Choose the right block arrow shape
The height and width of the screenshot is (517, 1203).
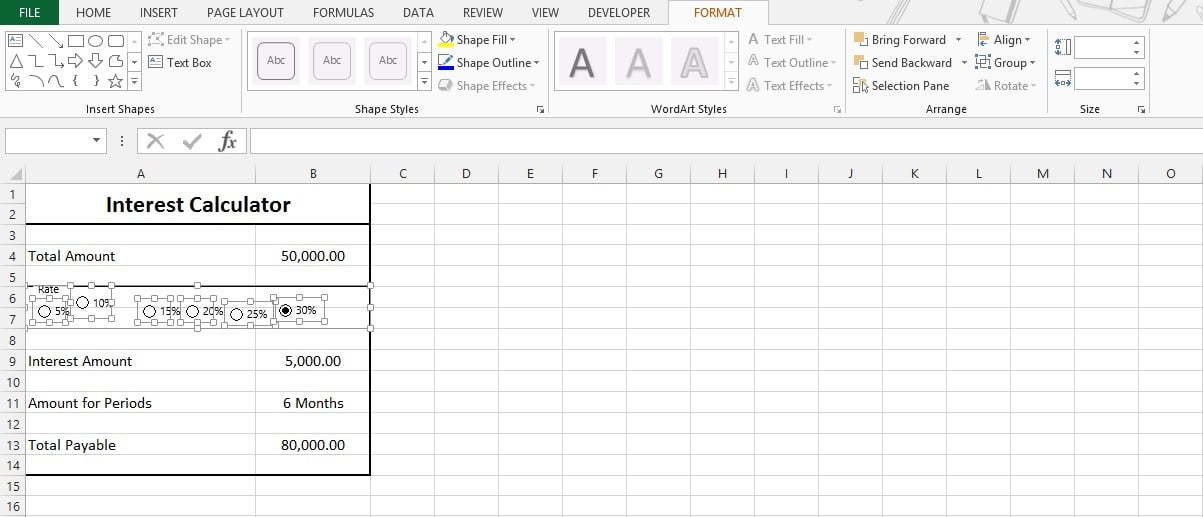click(x=75, y=61)
